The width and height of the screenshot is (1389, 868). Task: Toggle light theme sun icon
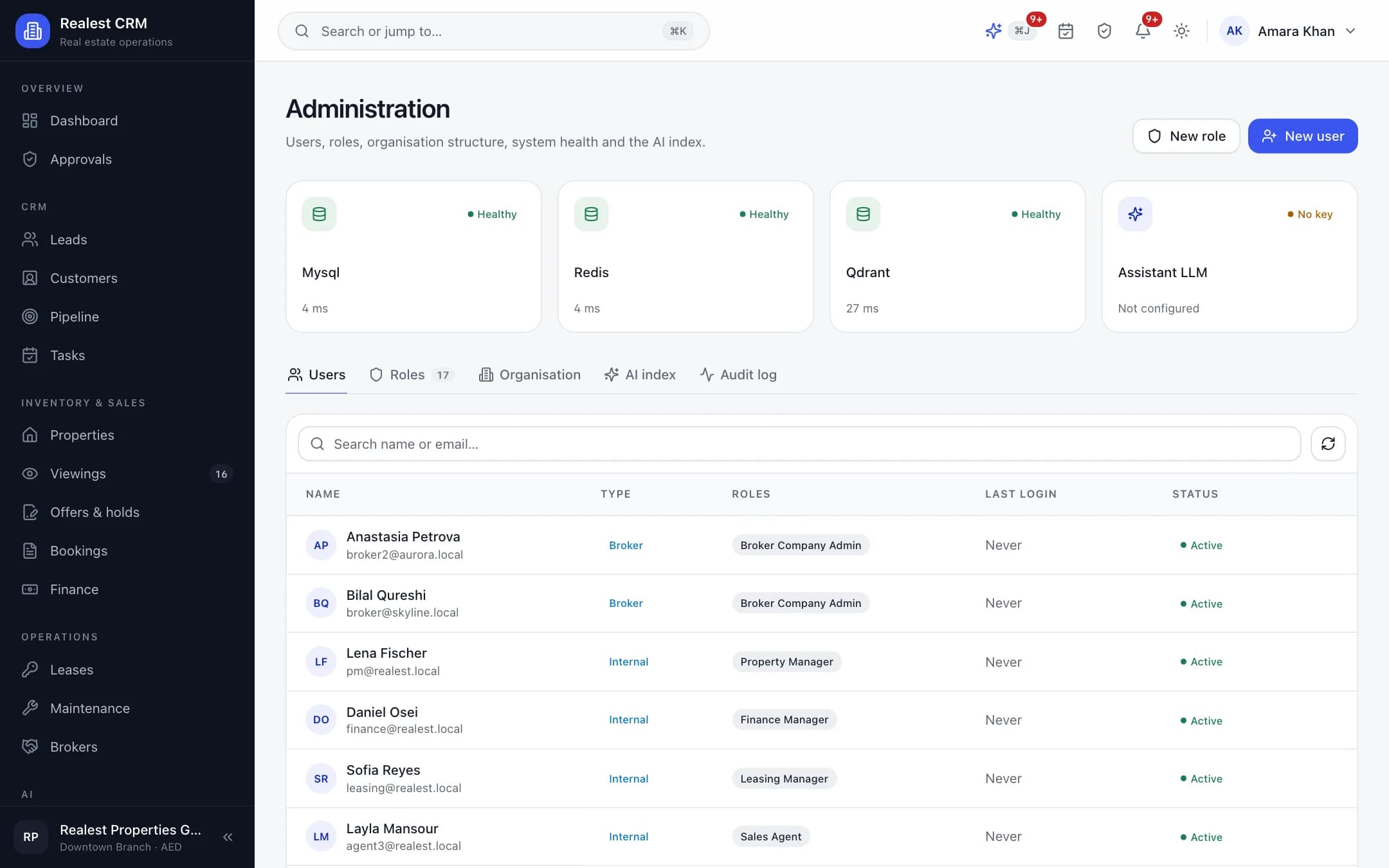click(1181, 31)
